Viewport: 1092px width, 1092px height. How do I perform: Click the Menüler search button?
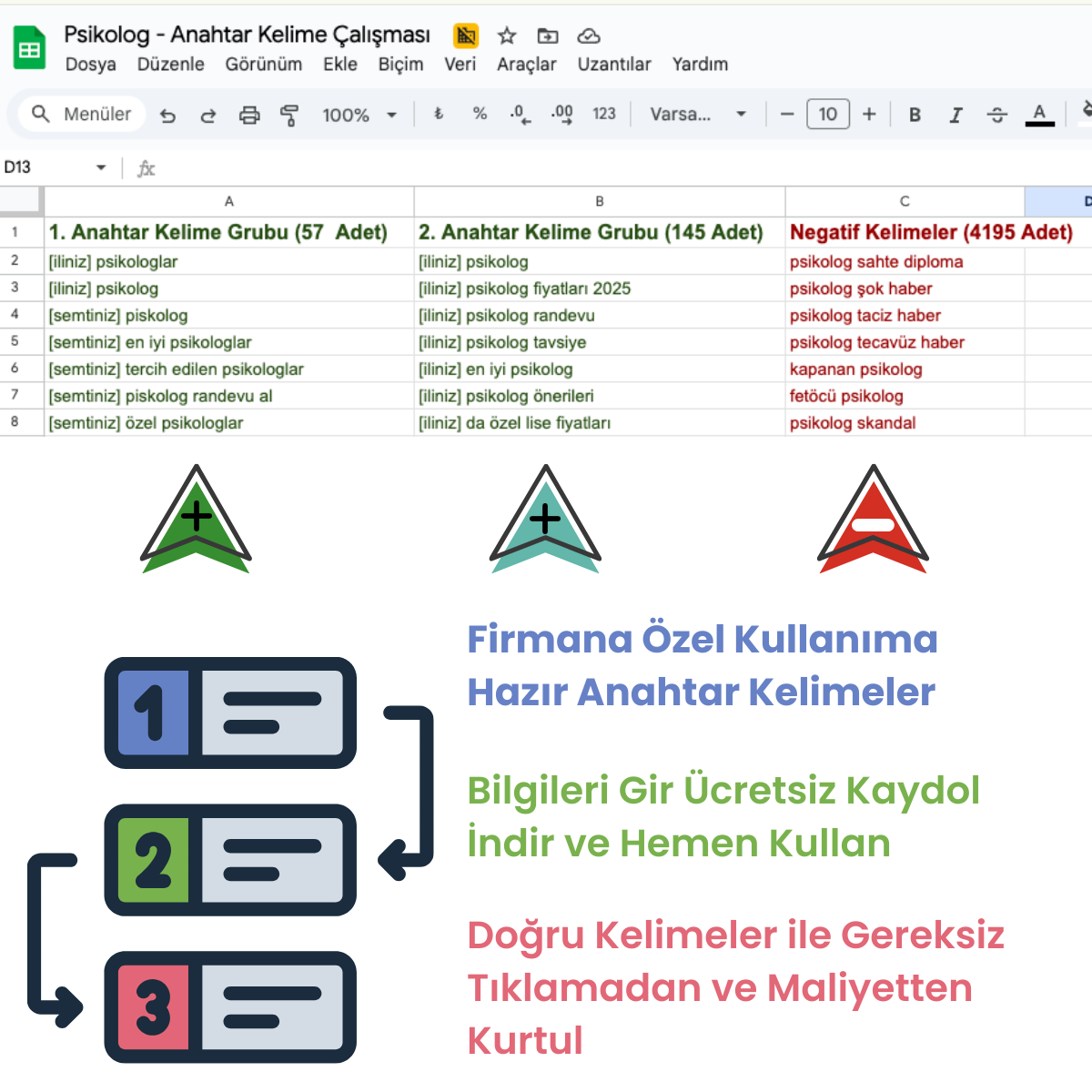coord(82,115)
